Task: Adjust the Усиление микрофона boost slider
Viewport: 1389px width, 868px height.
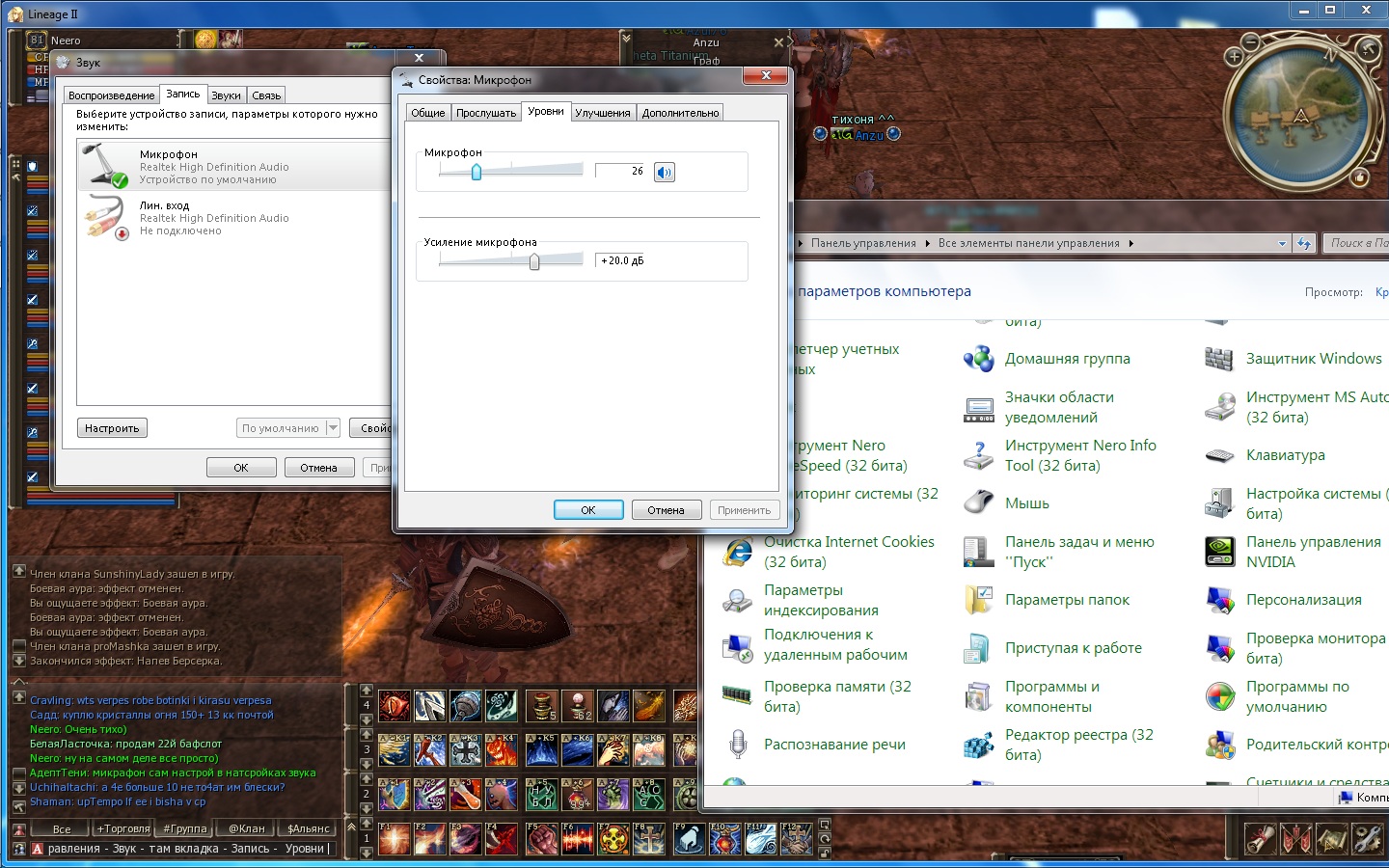Action: 534,260
